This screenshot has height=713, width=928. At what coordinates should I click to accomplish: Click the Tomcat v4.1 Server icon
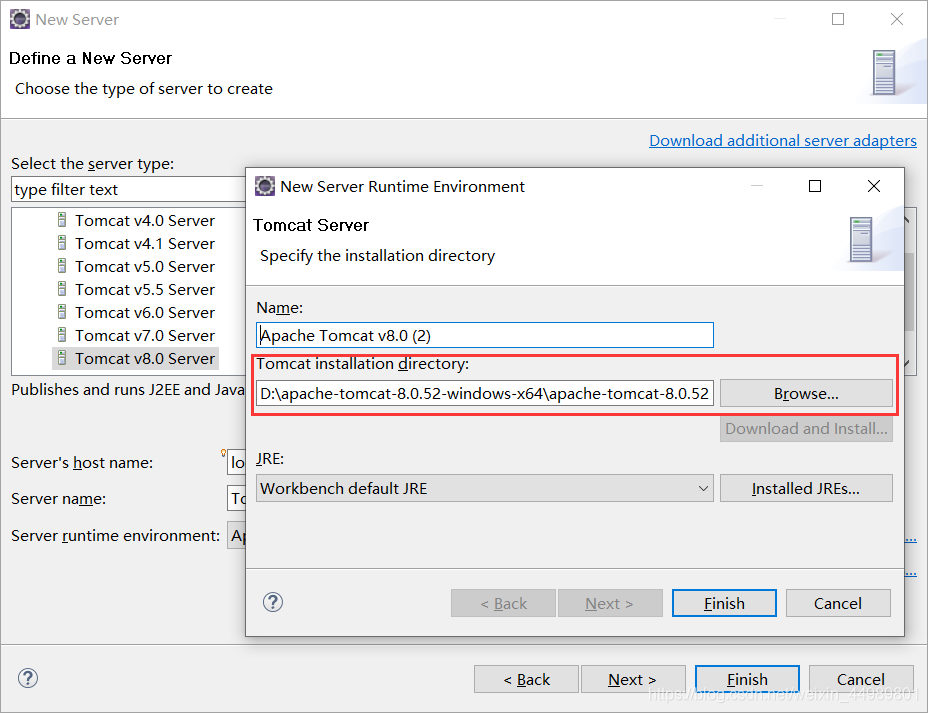(62, 243)
